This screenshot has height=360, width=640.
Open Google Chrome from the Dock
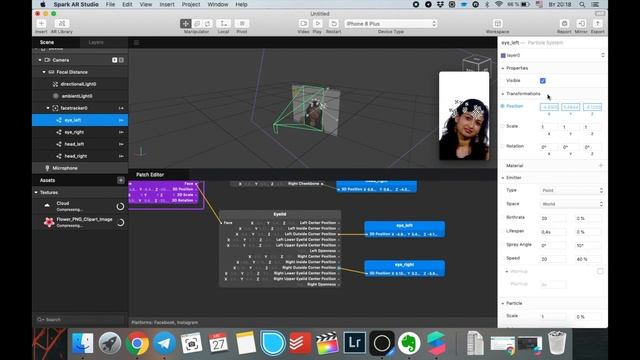(137, 343)
